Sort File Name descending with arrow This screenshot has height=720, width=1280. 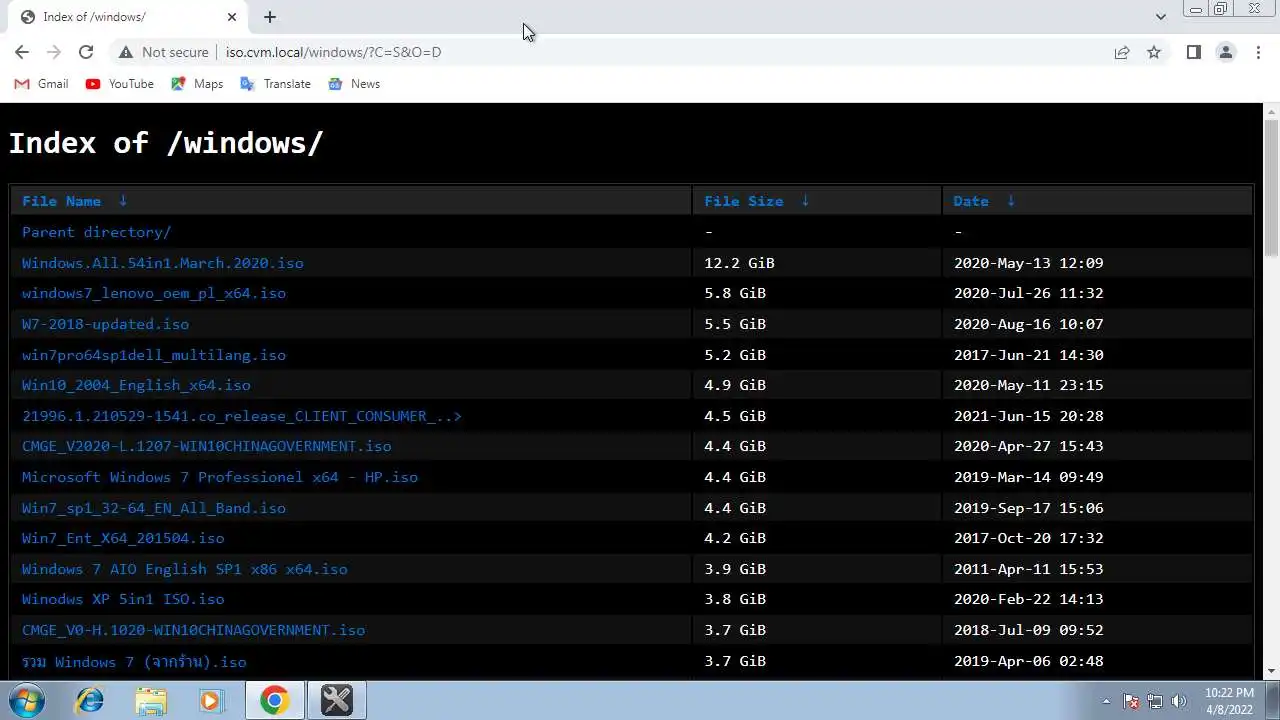[123, 201]
